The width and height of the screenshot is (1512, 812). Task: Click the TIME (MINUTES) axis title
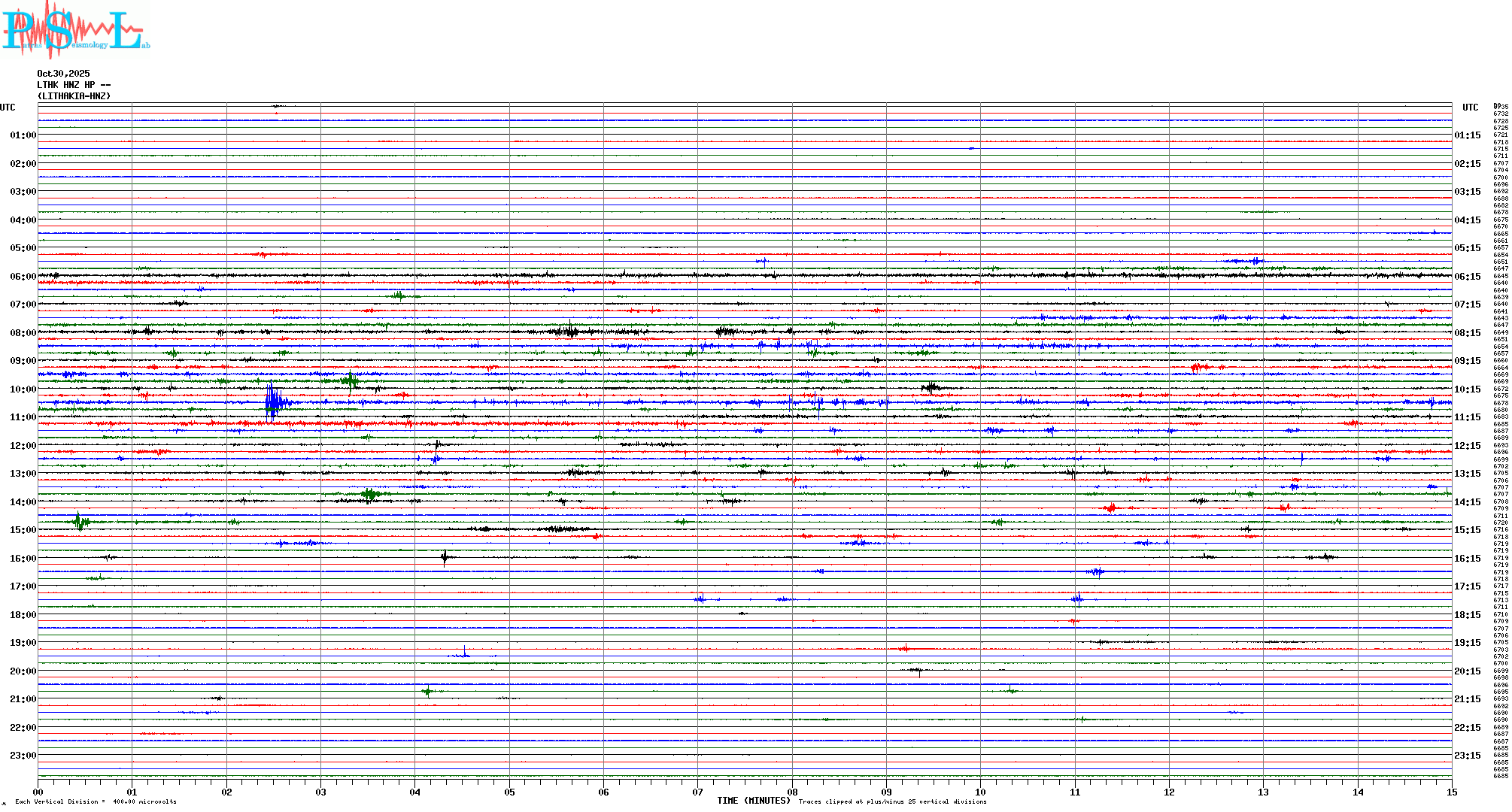click(x=753, y=801)
